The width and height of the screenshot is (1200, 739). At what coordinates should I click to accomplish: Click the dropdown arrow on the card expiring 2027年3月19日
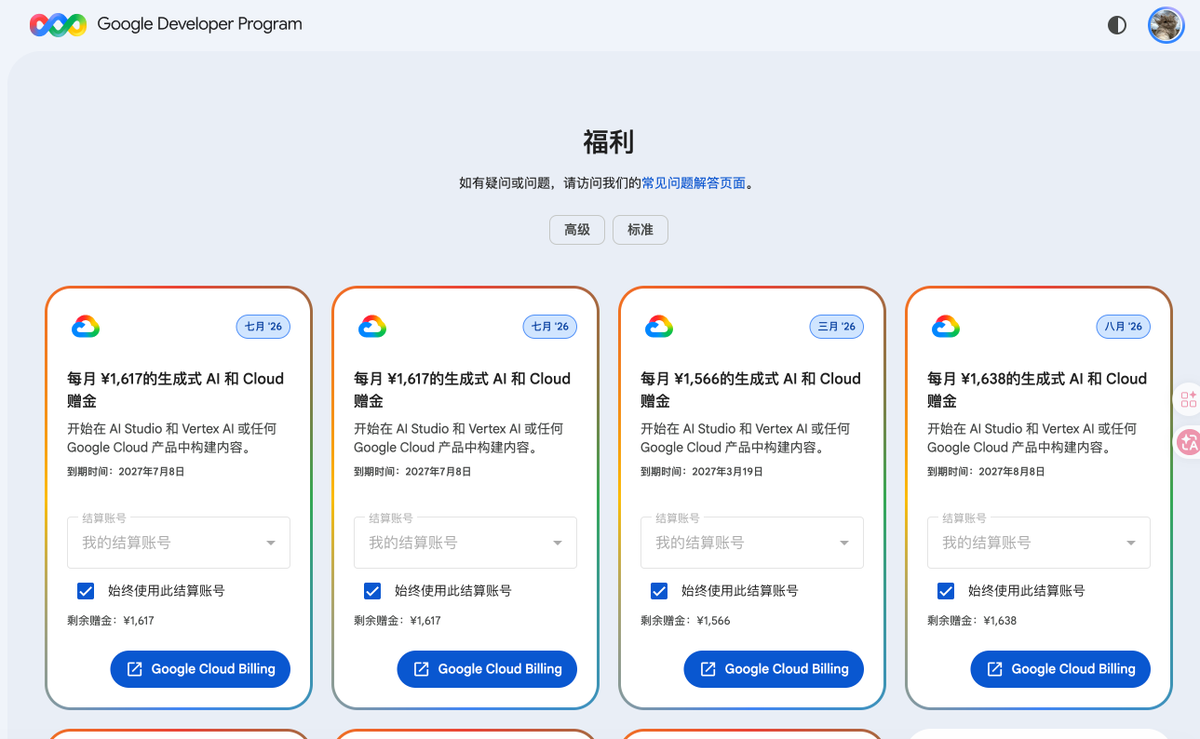(844, 543)
